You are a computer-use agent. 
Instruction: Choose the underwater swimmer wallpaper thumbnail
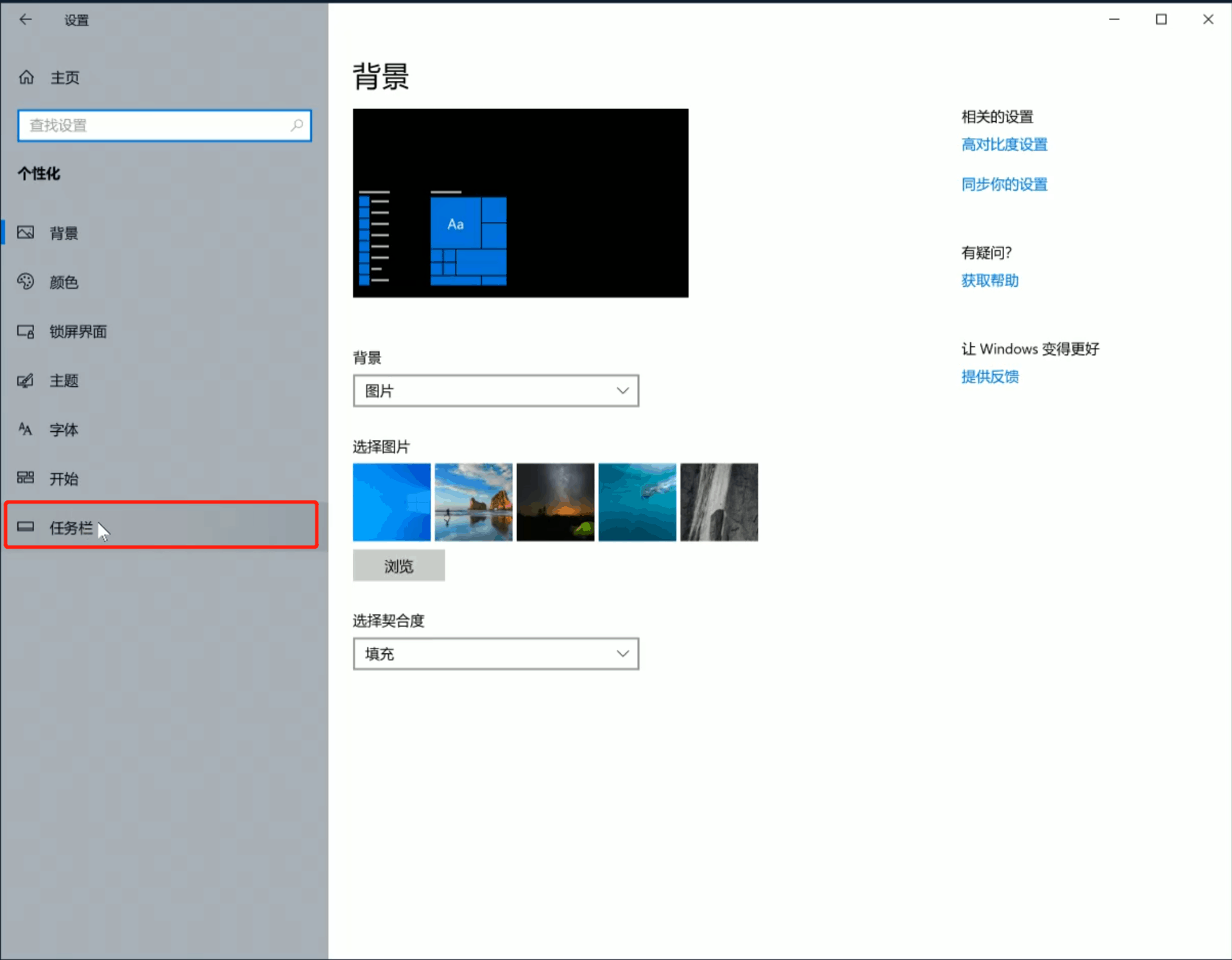(637, 502)
